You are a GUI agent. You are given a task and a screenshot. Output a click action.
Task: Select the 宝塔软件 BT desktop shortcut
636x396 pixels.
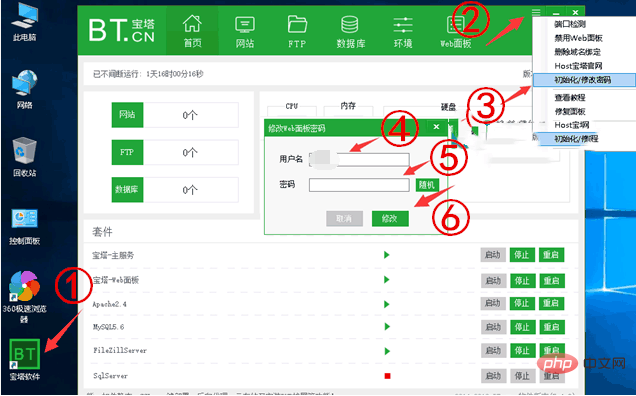pyautogui.click(x=25, y=359)
